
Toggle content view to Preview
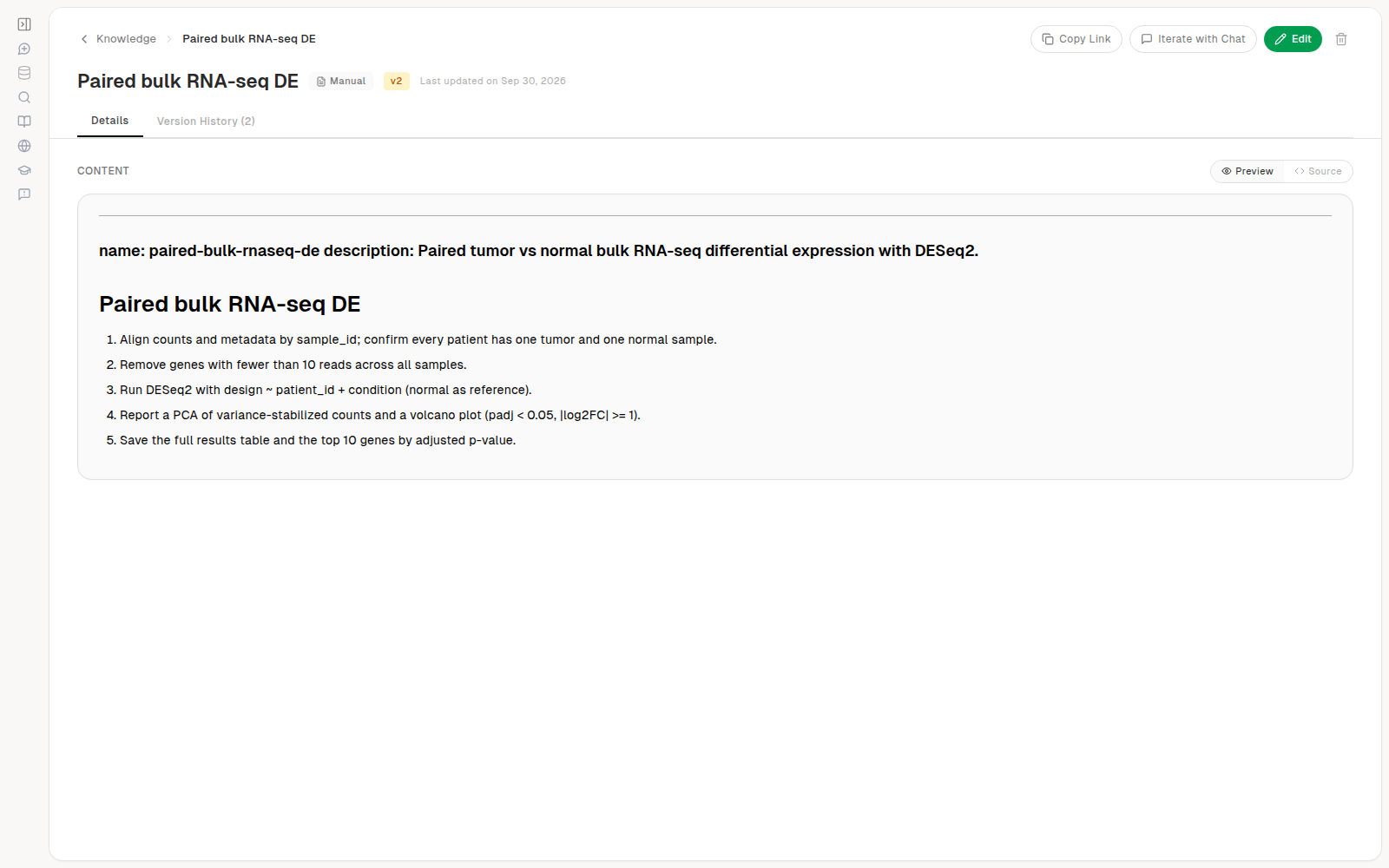coord(1247,171)
